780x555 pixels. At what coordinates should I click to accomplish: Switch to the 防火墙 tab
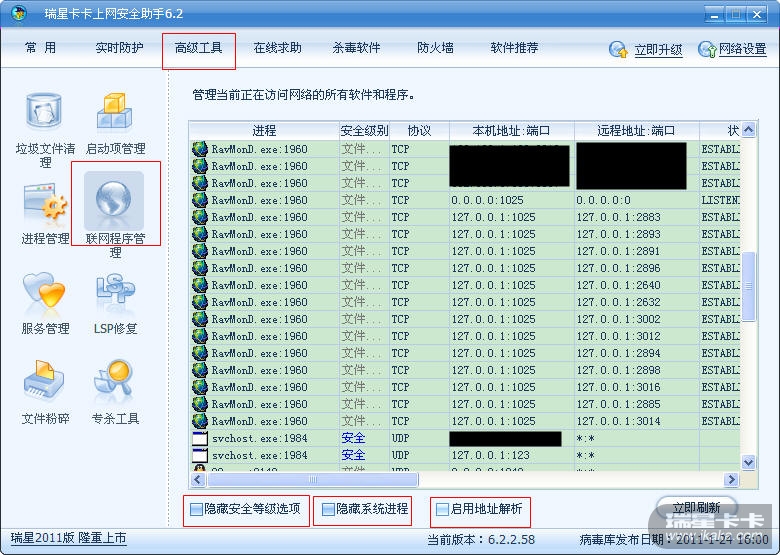tap(435, 48)
